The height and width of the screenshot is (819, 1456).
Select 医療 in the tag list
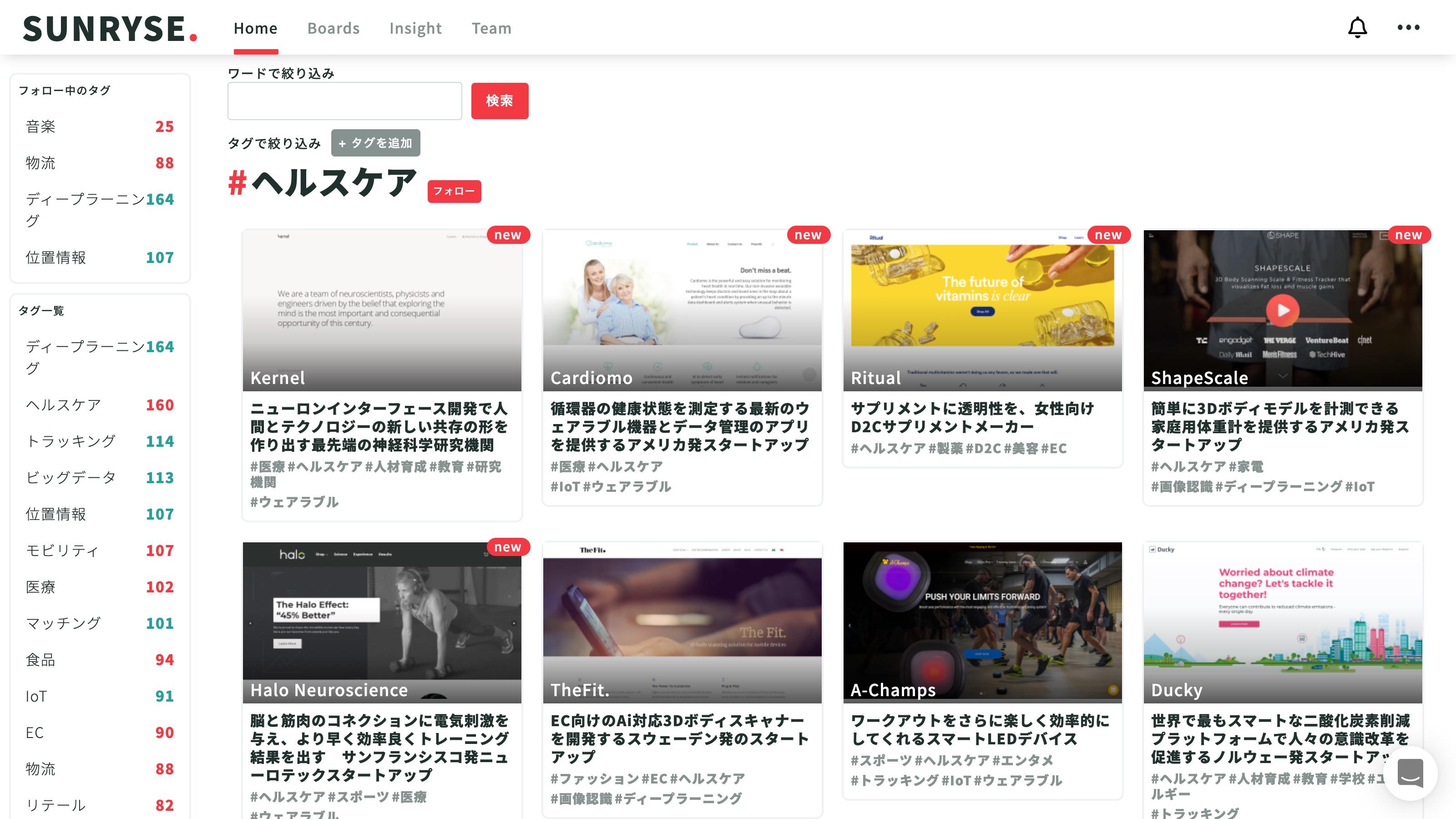pos(100,586)
